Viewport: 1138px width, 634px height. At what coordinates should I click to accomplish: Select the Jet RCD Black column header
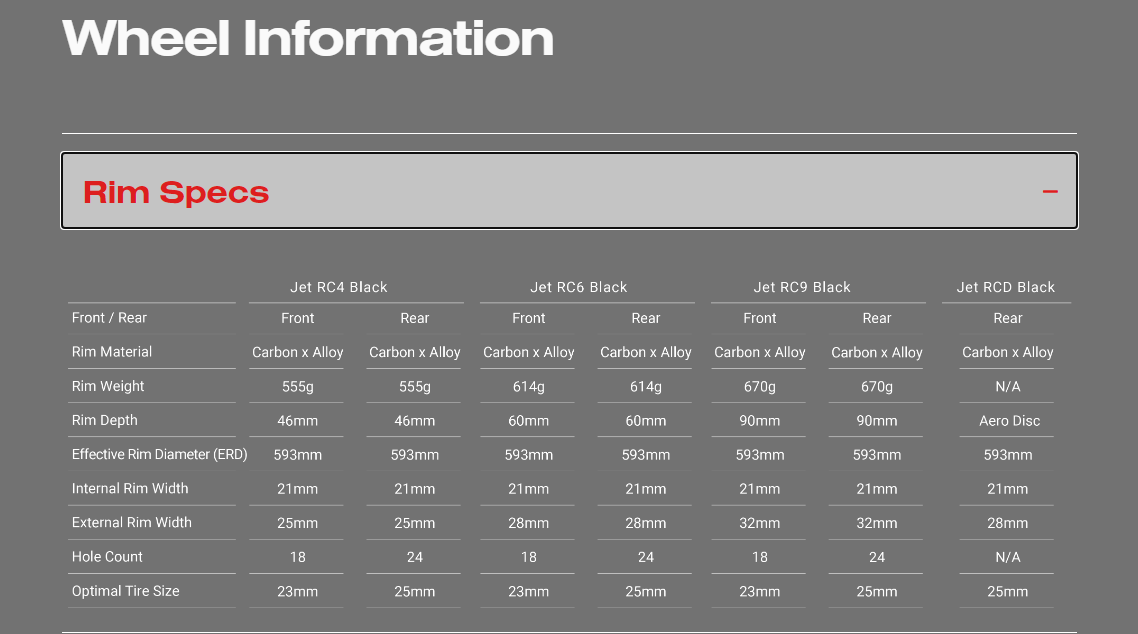[x=1005, y=287]
